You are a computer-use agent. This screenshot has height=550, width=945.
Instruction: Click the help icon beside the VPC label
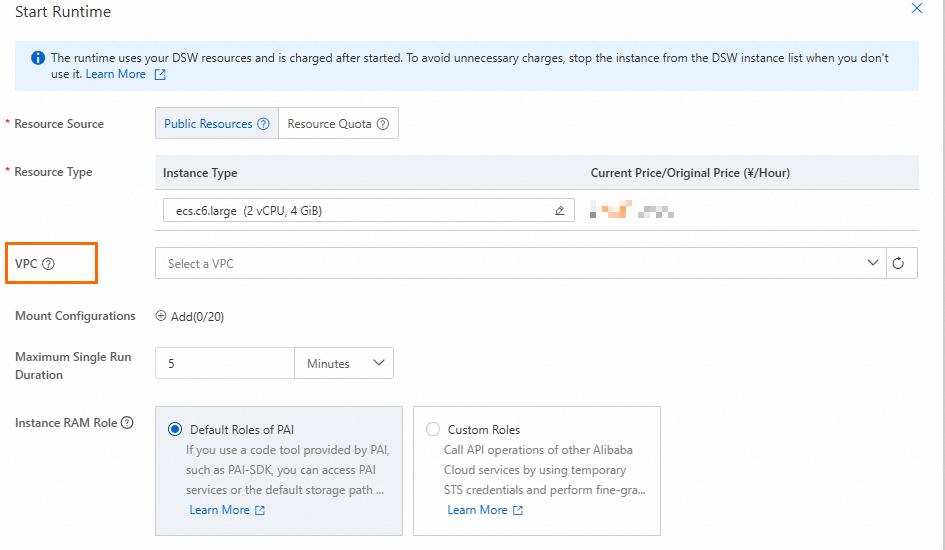pyautogui.click(x=48, y=264)
